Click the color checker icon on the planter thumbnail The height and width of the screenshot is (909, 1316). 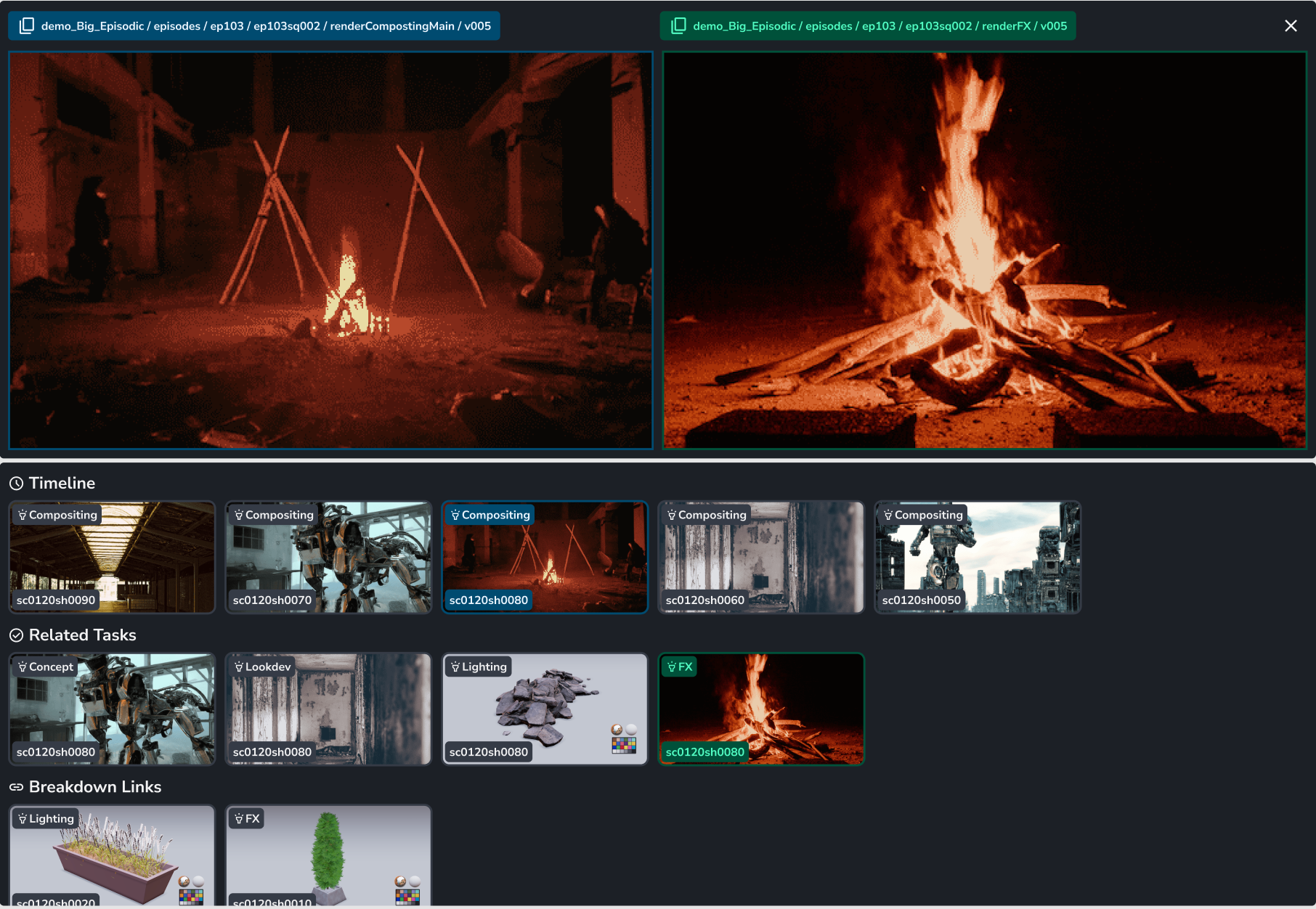click(x=191, y=897)
